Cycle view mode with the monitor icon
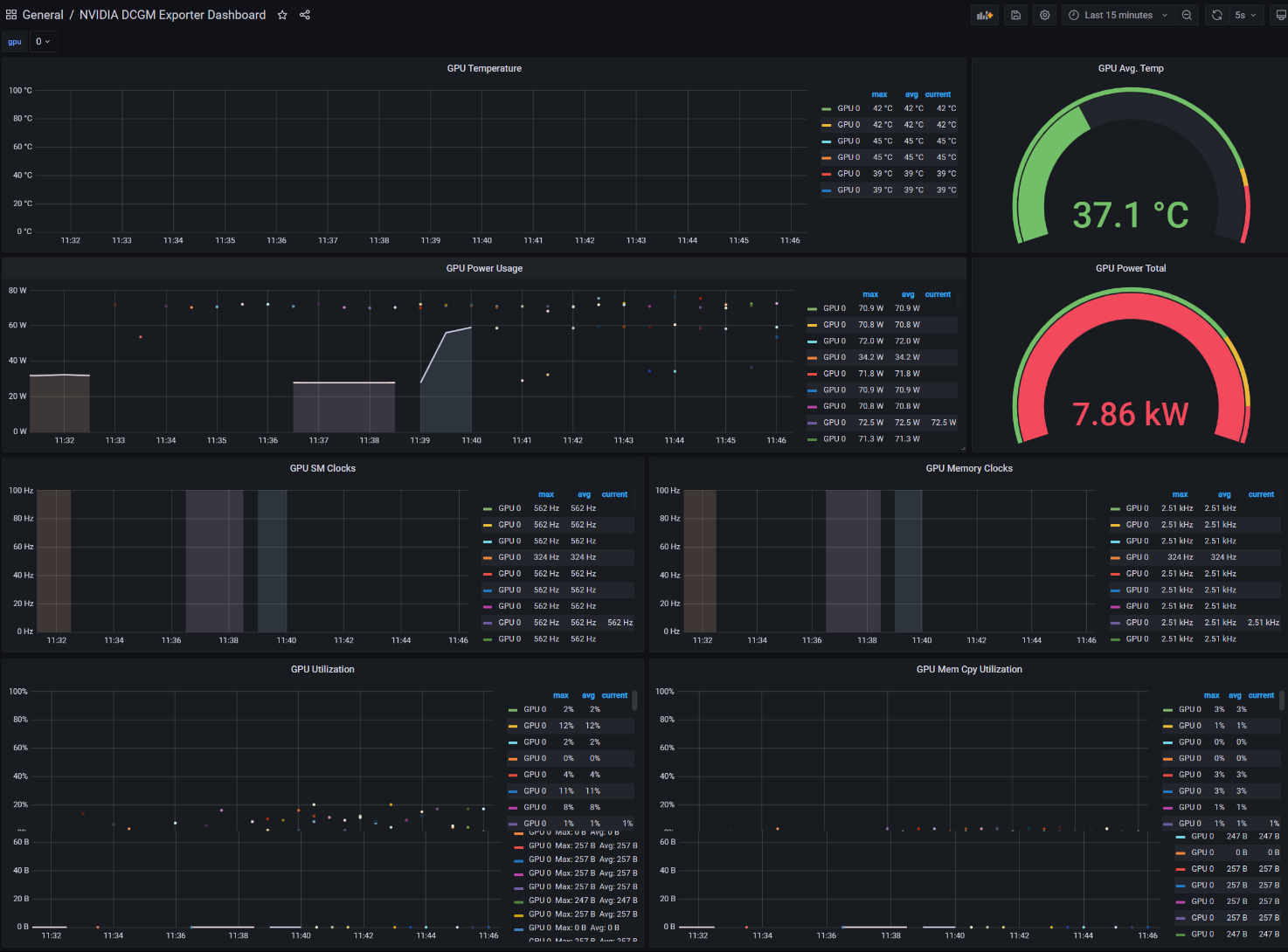 point(1280,15)
